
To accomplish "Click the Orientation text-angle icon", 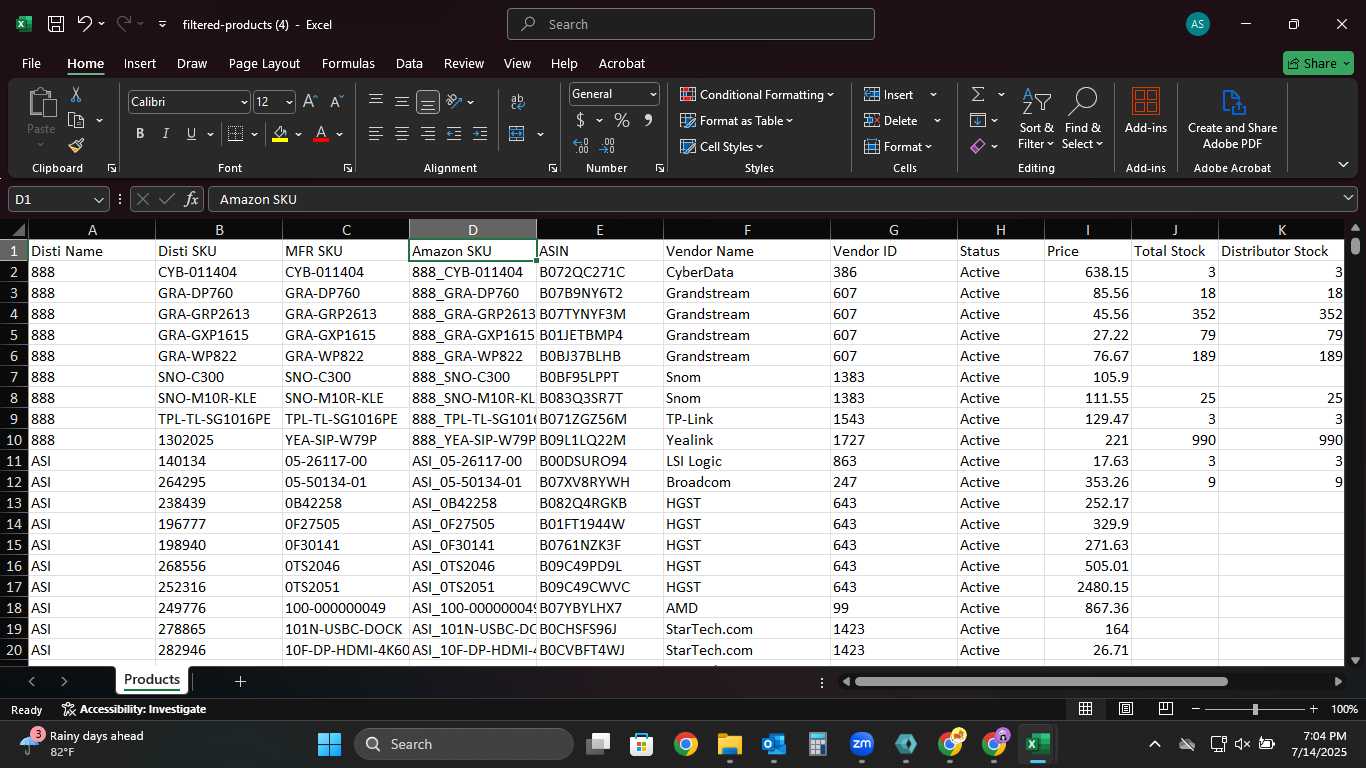I will click(454, 101).
